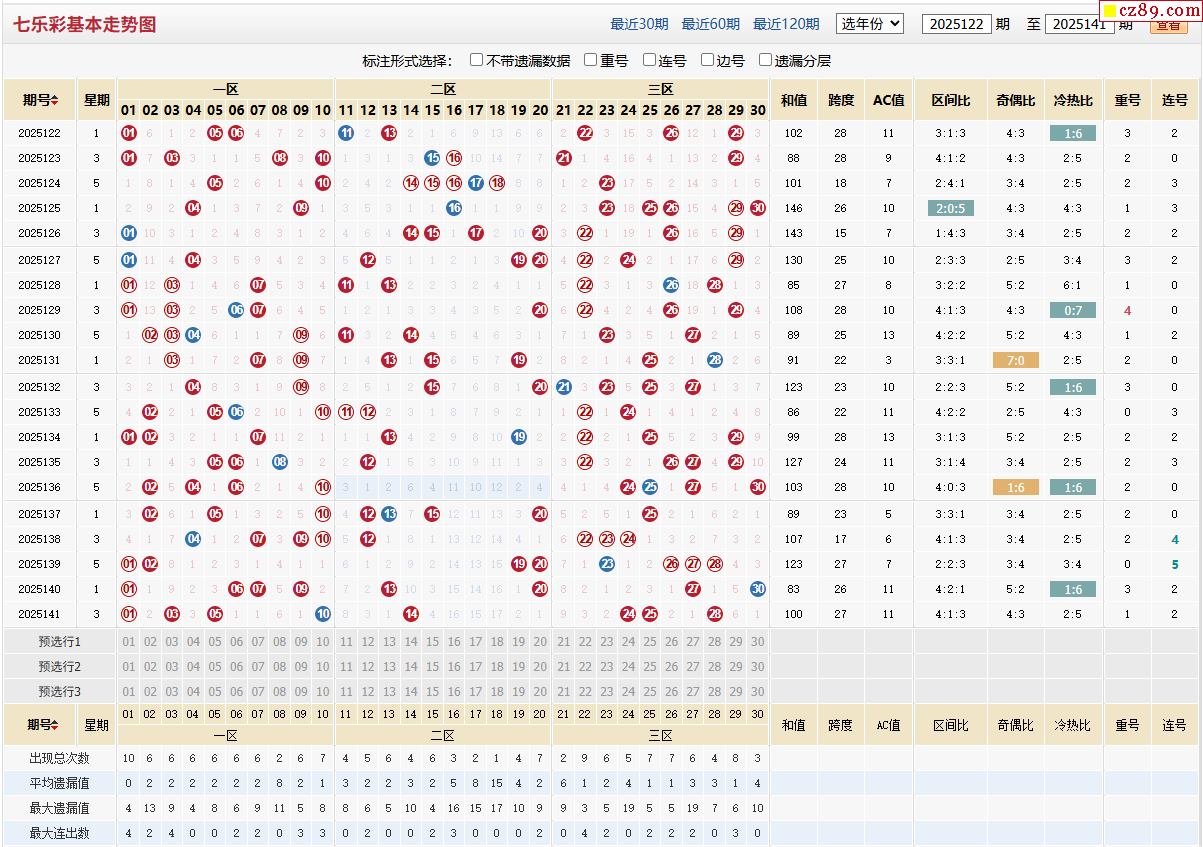Open 最近60期 trend link

pyautogui.click(x=710, y=24)
